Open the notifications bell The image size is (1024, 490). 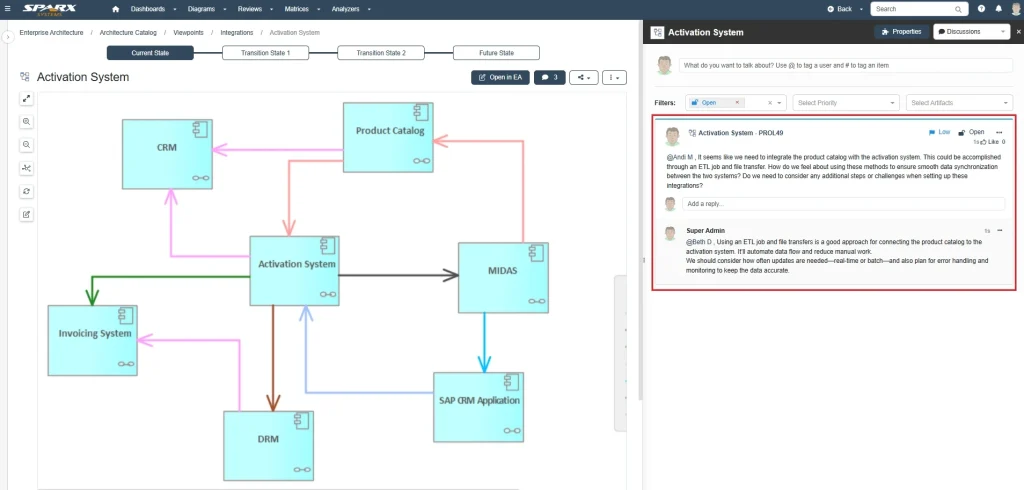pyautogui.click(x=998, y=9)
